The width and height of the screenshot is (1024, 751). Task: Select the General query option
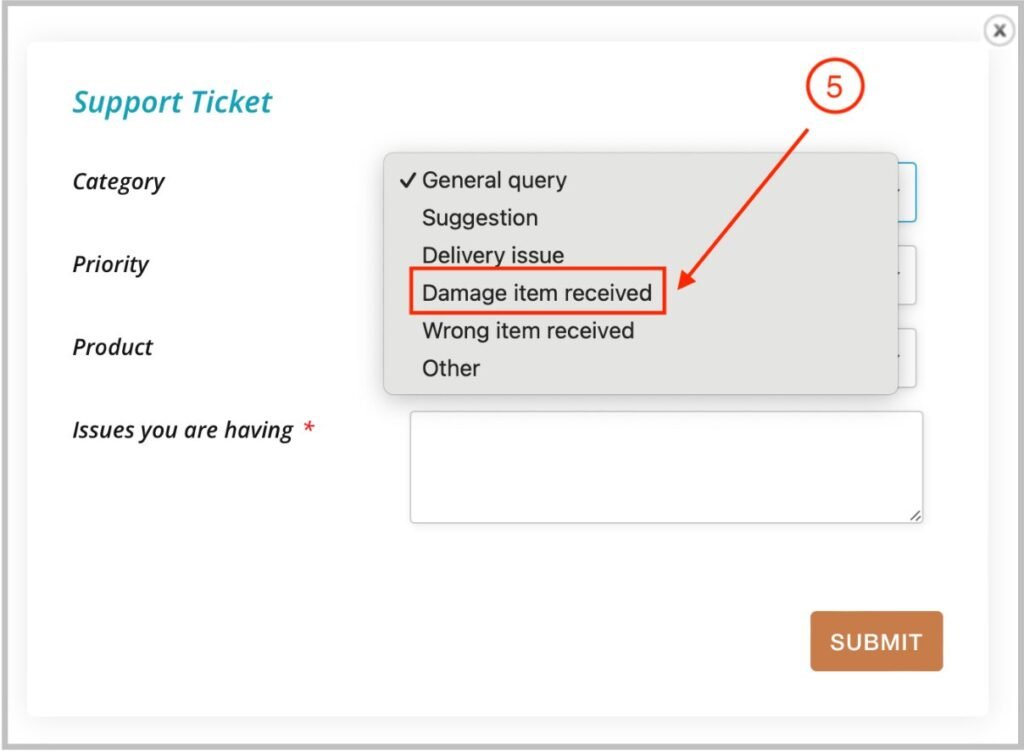pyautogui.click(x=494, y=181)
